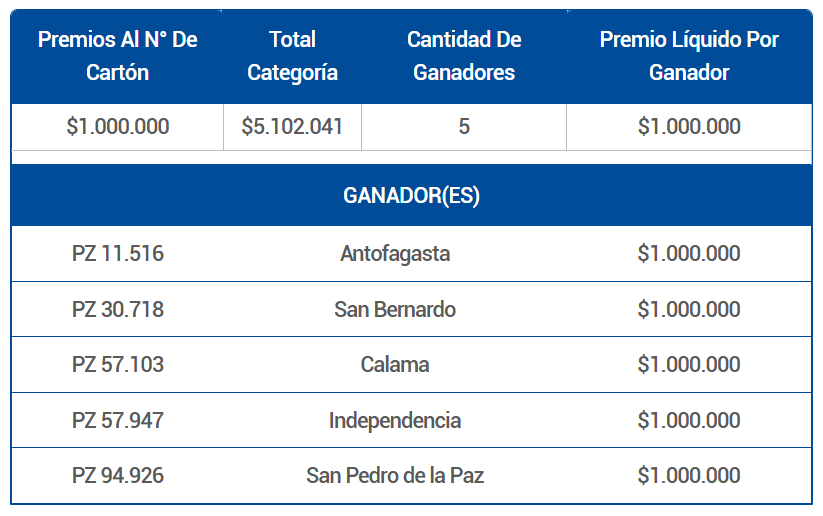
Task: Click the prize amount in the PZ 94.926 row
Action: tap(689, 476)
